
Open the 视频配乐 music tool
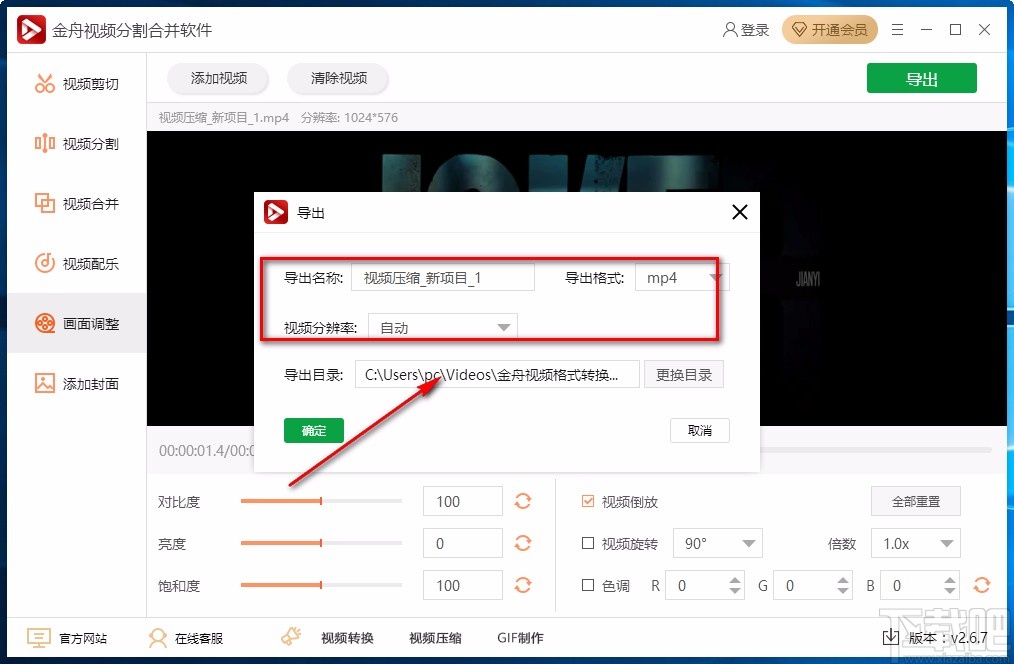[75, 264]
